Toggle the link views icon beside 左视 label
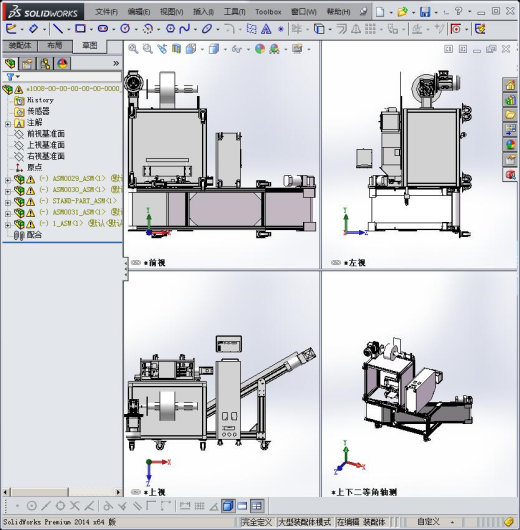Image resolution: width=520 pixels, height=530 pixels. coord(336,263)
